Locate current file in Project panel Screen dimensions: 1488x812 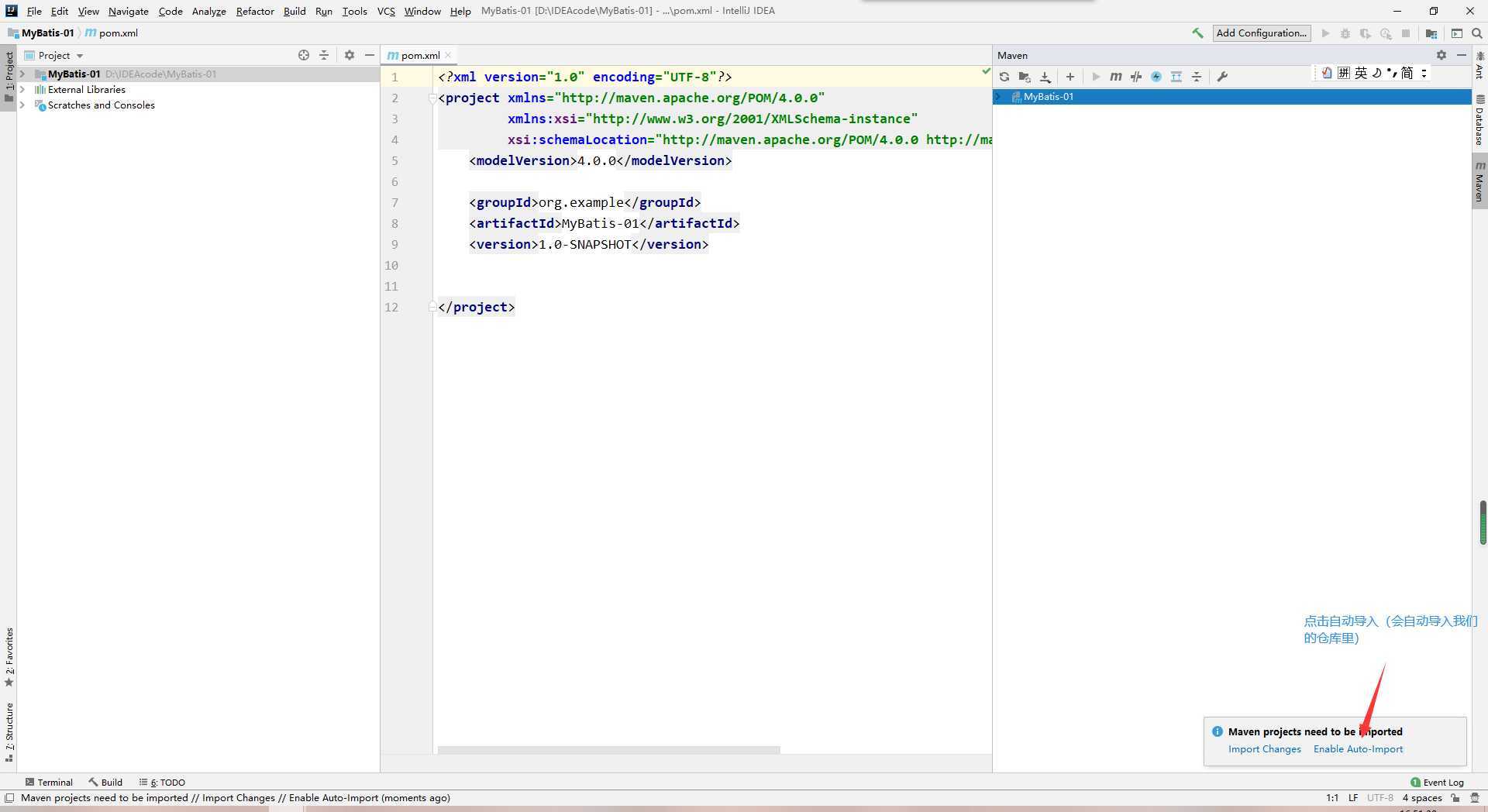click(304, 55)
